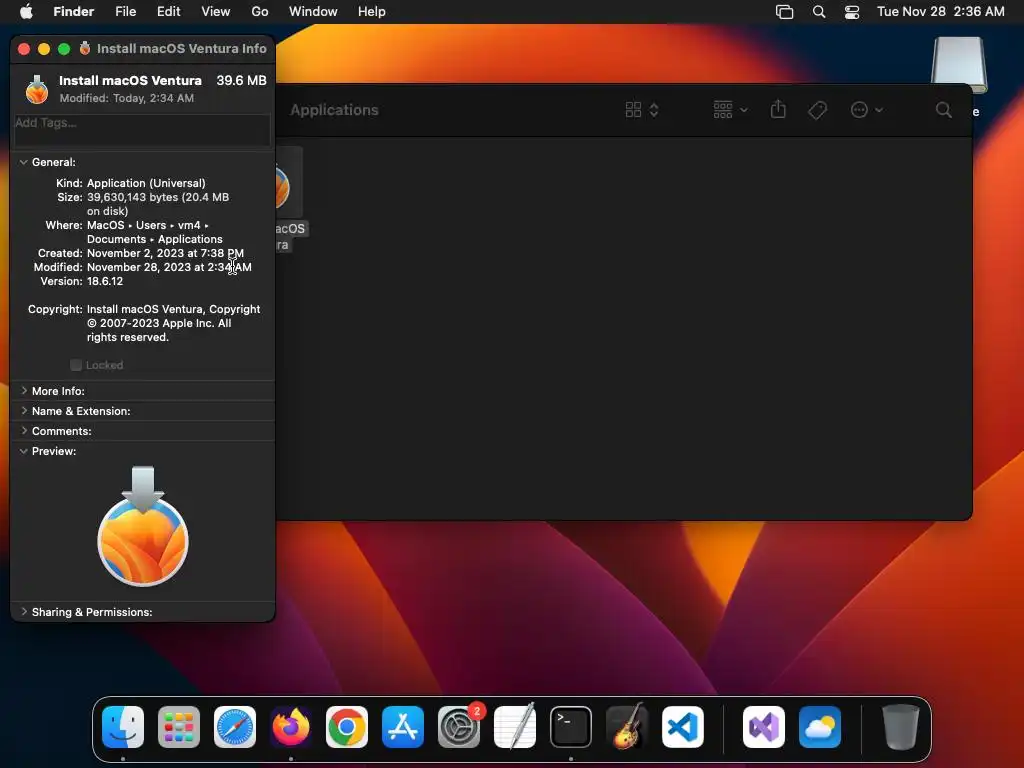The height and width of the screenshot is (768, 1024).
Task: Open Spotlight search in menu bar
Action: point(818,12)
